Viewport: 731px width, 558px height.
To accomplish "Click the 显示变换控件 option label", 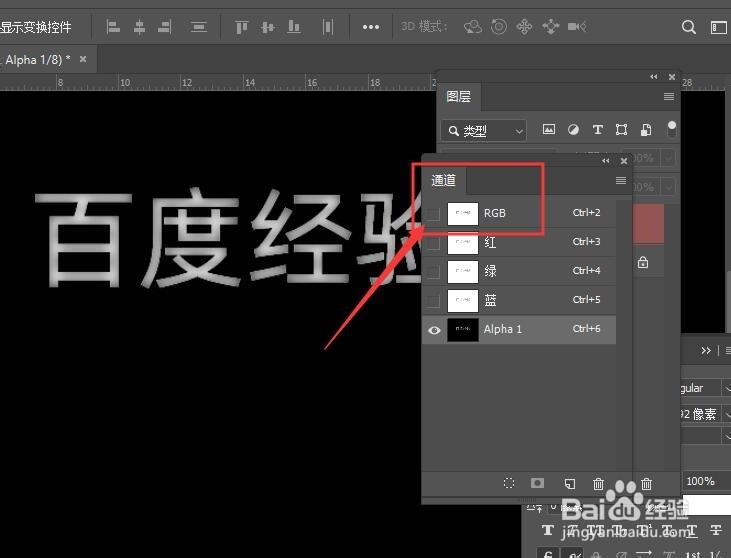I will [35, 27].
